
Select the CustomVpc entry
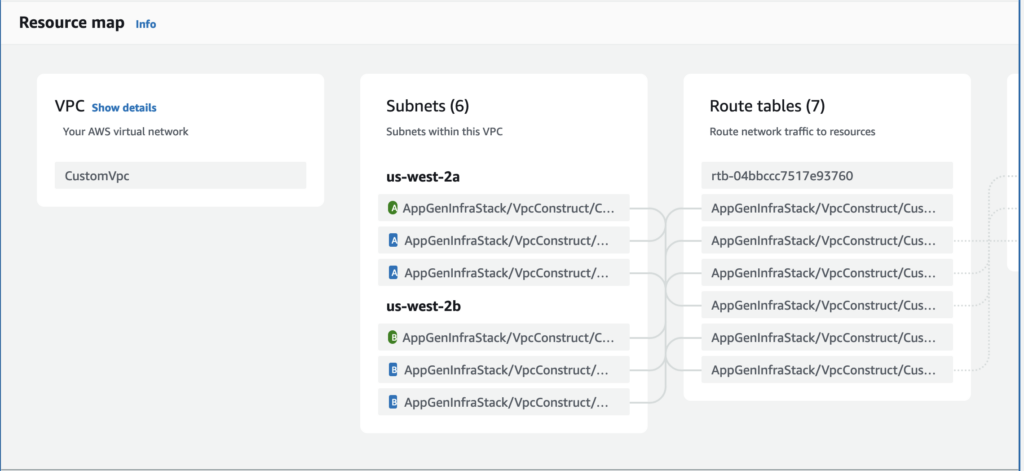pyautogui.click(x=180, y=176)
